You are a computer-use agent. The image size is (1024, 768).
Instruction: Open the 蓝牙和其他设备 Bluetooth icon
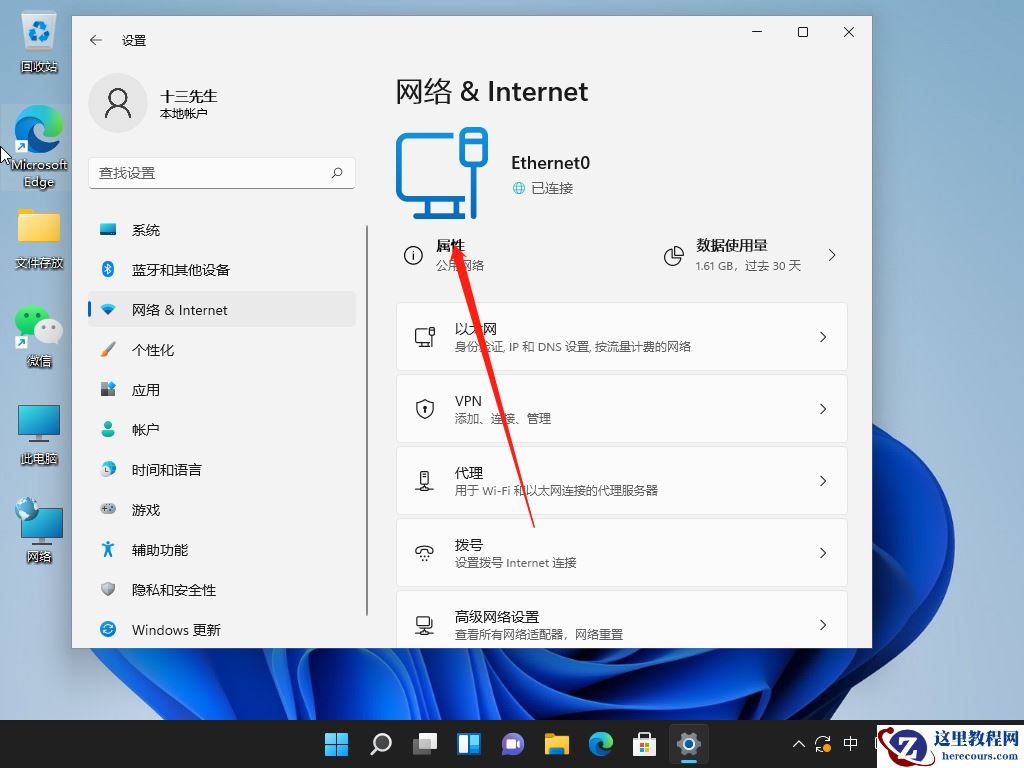[x=108, y=269]
